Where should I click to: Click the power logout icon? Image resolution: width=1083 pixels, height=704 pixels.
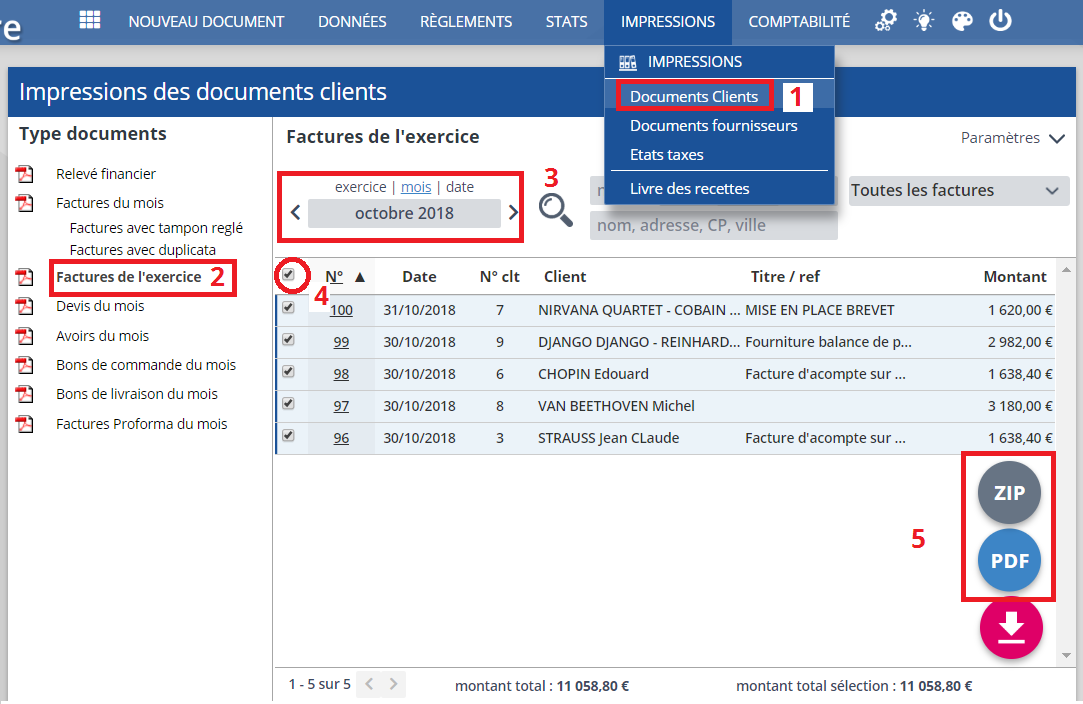click(1000, 21)
